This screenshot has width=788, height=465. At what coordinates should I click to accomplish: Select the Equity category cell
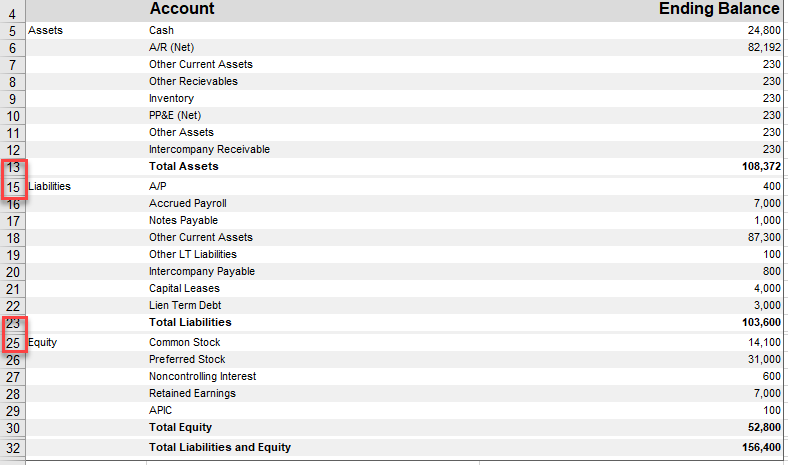point(42,342)
